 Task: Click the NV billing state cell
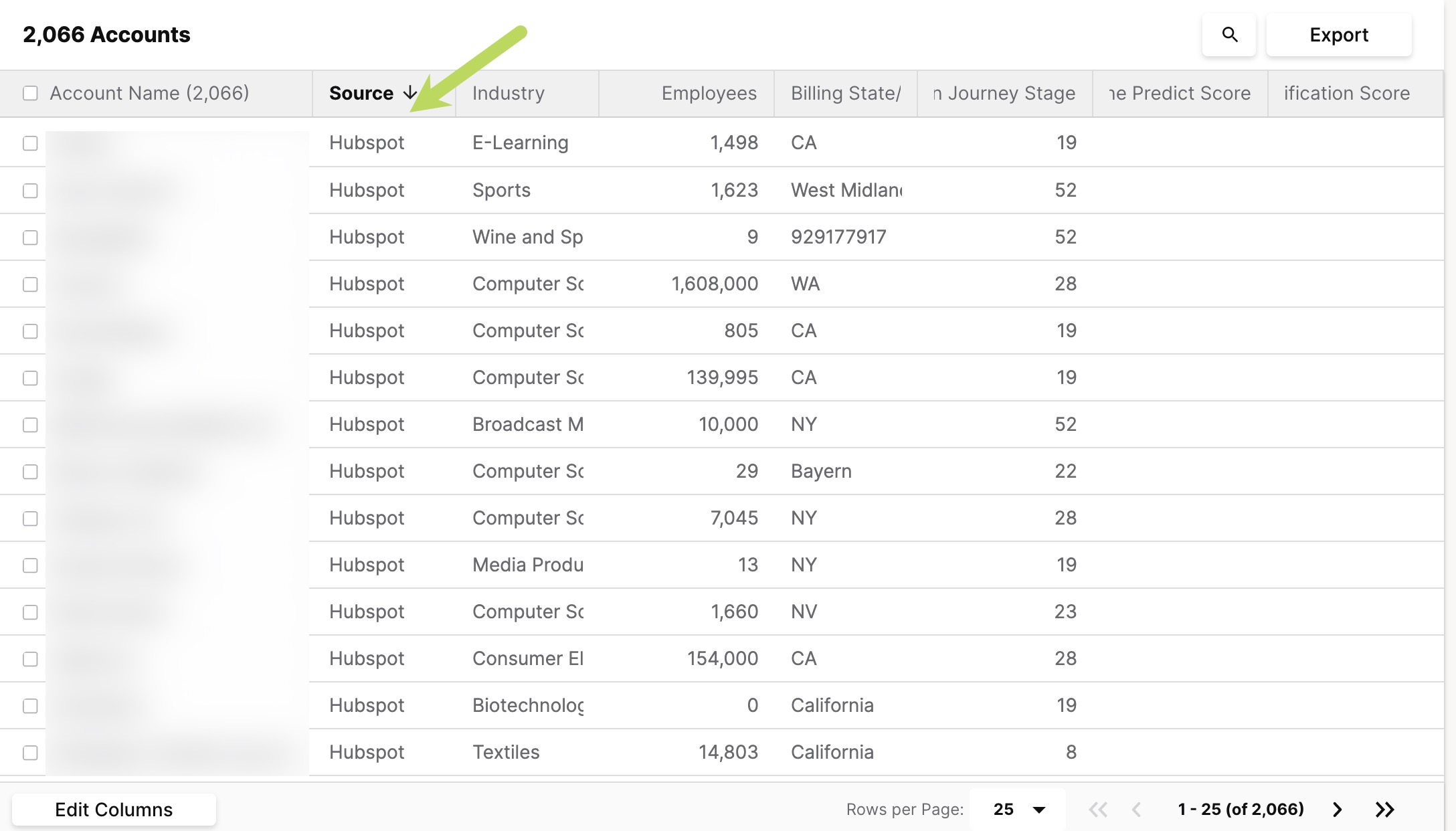pos(804,612)
